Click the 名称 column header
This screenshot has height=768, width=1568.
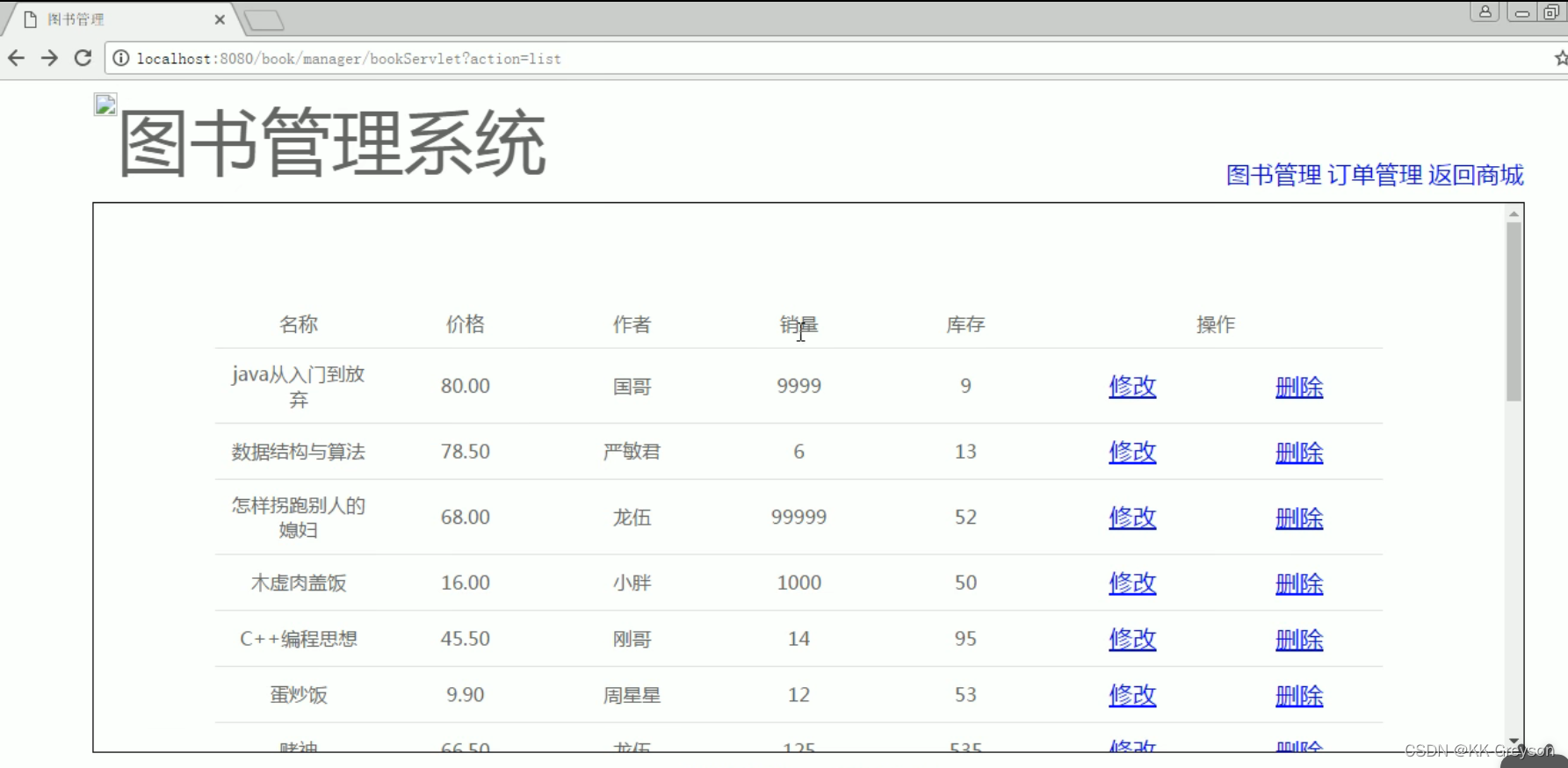(x=299, y=324)
